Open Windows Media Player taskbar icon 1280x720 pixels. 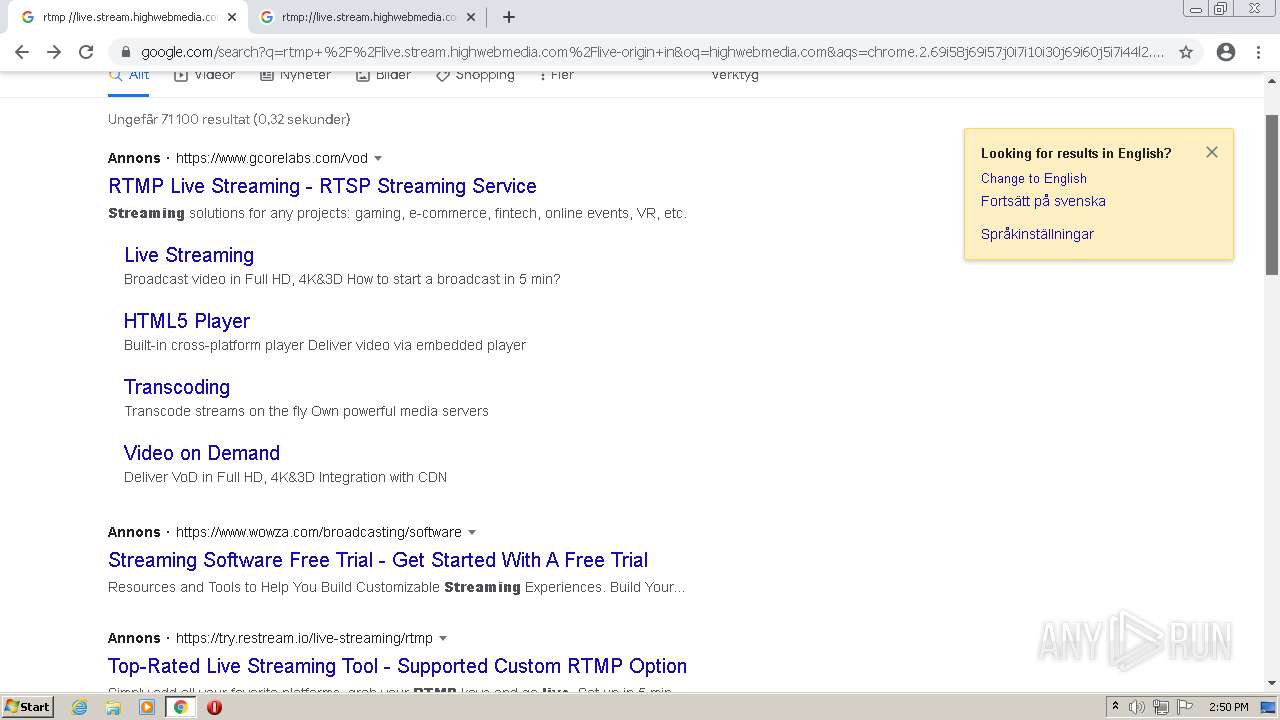click(147, 707)
